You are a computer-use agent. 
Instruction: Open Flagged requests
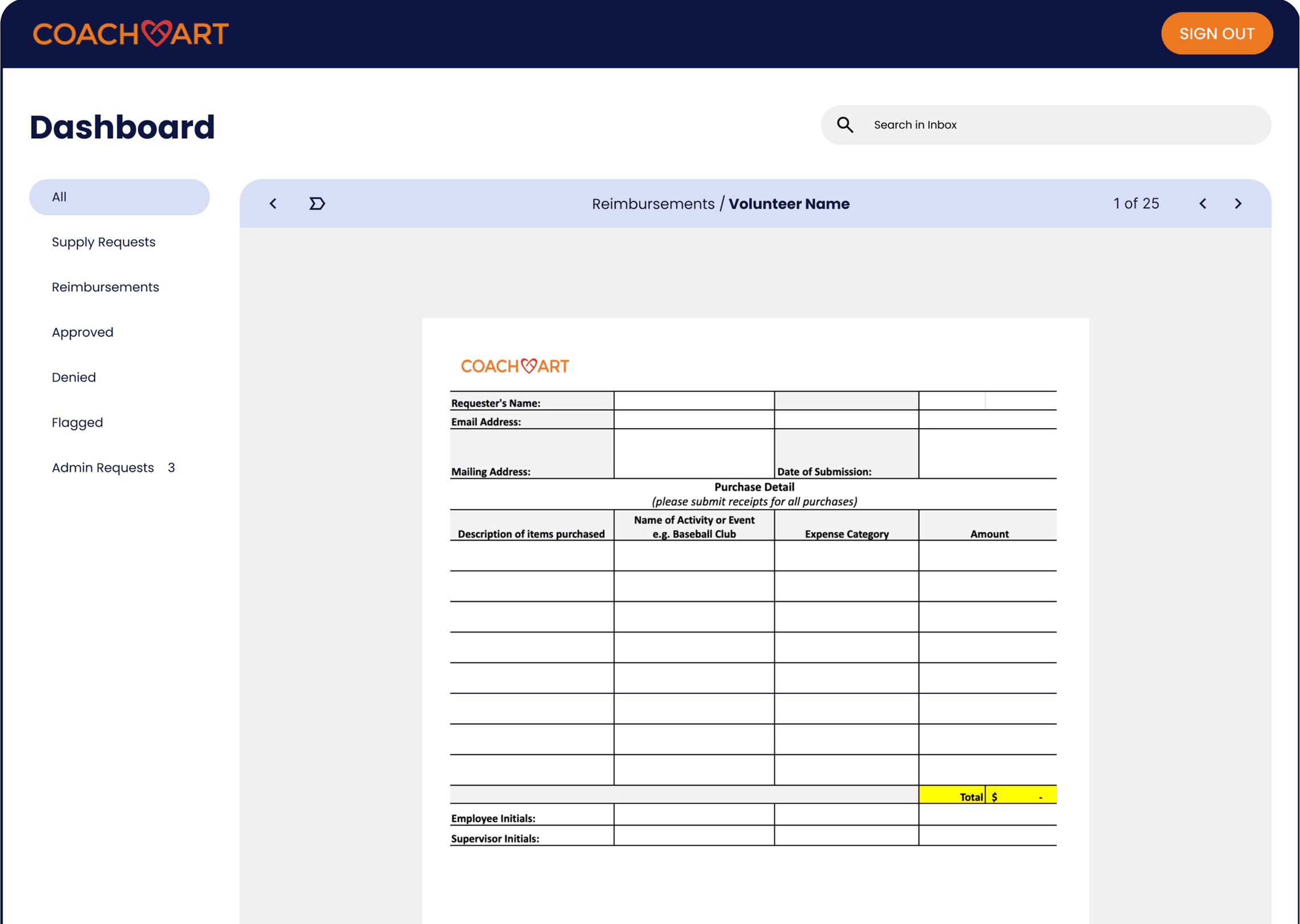(x=77, y=422)
